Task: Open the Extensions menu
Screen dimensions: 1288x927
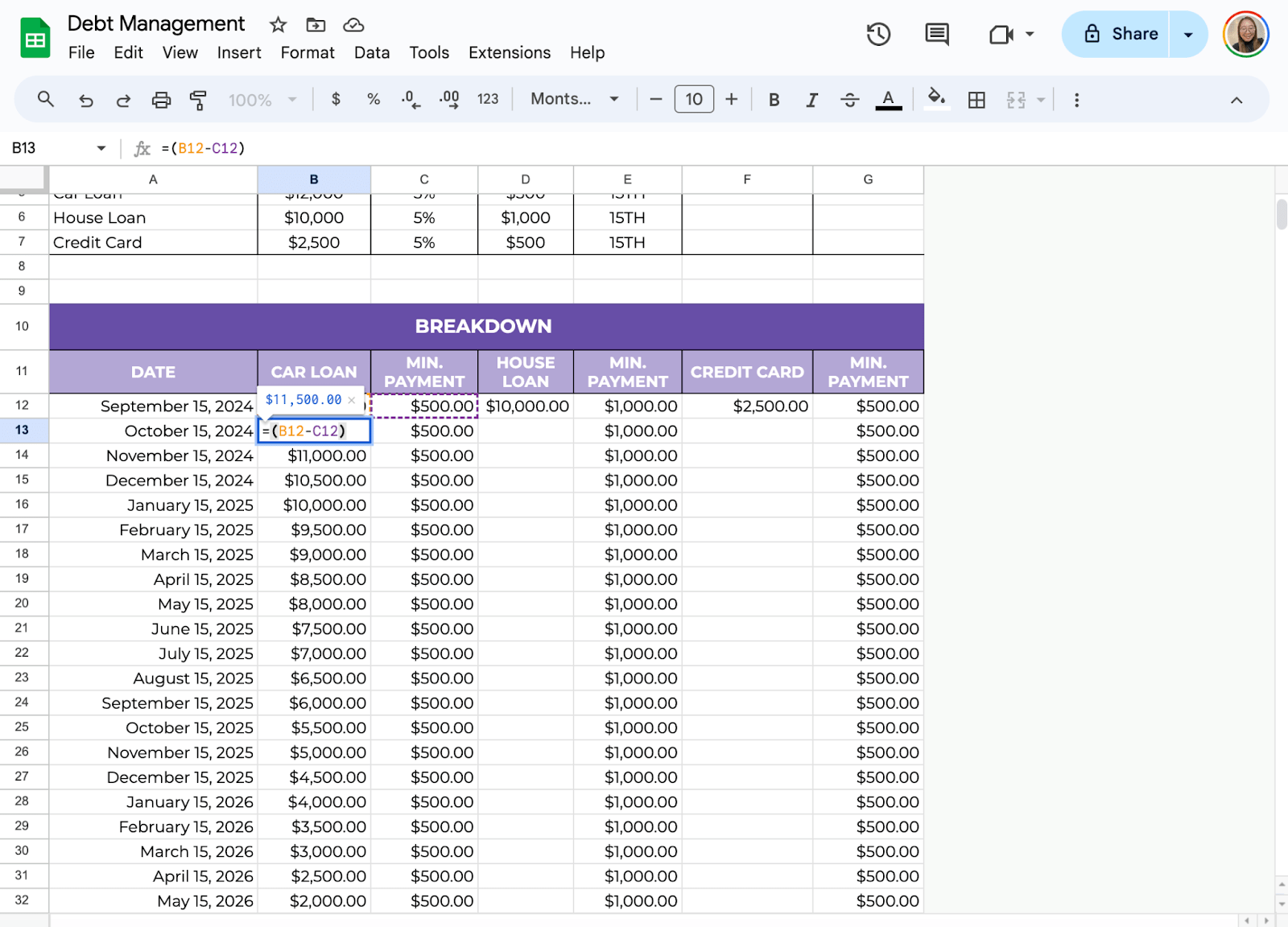Action: coord(509,53)
